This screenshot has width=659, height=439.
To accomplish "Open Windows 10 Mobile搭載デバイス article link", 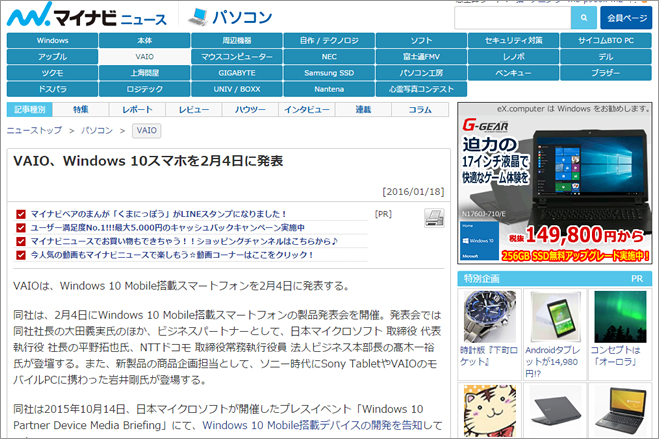I will (x=312, y=425).
